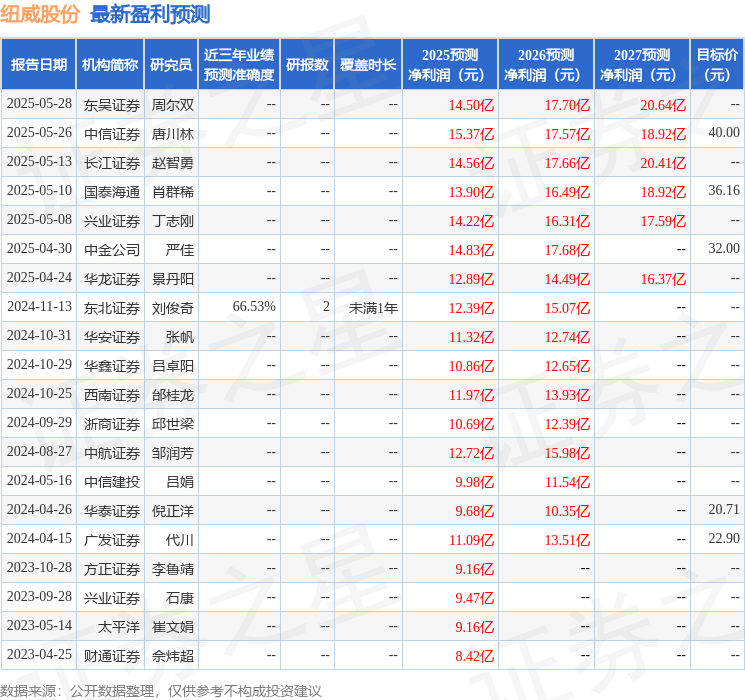Click the 2027预测净利润 column header
Screen dimensions: 745x700
pos(642,65)
